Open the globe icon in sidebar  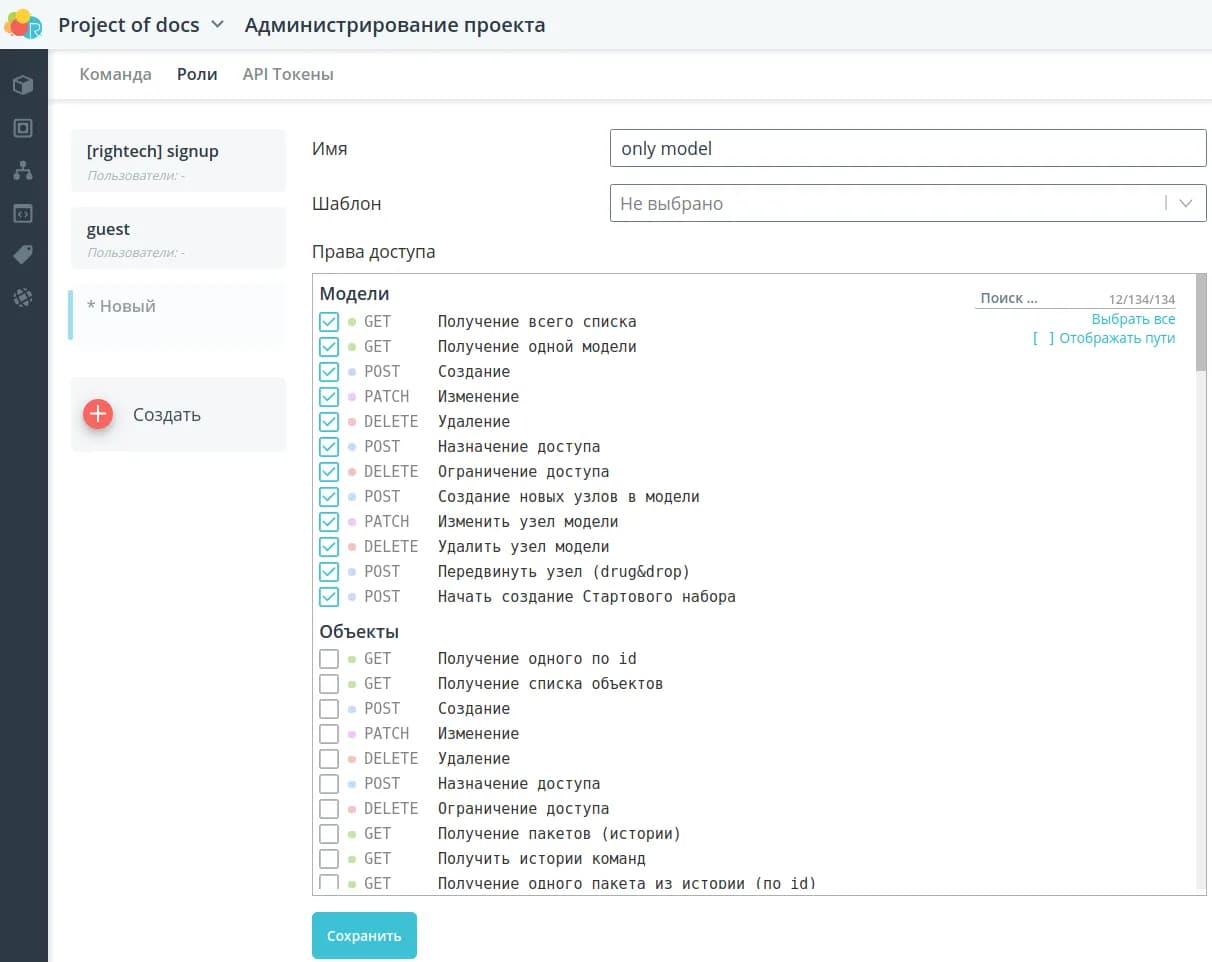pyautogui.click(x=23, y=297)
